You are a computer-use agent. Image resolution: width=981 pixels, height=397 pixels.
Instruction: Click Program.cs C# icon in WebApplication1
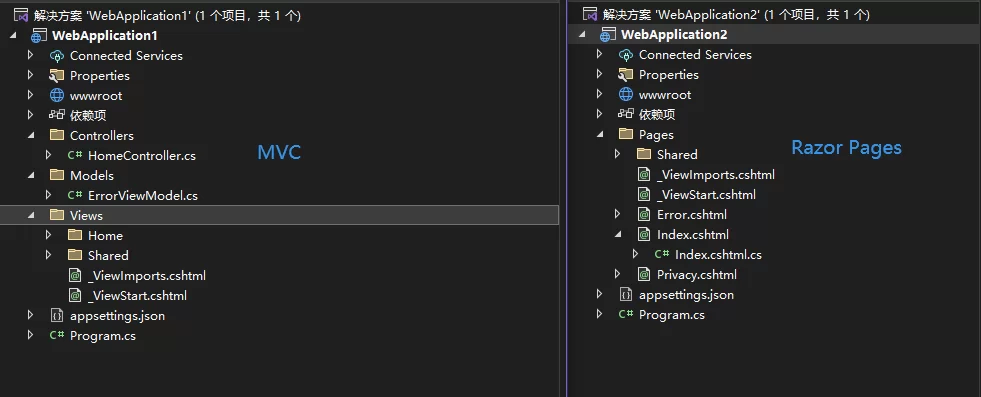(x=57, y=336)
